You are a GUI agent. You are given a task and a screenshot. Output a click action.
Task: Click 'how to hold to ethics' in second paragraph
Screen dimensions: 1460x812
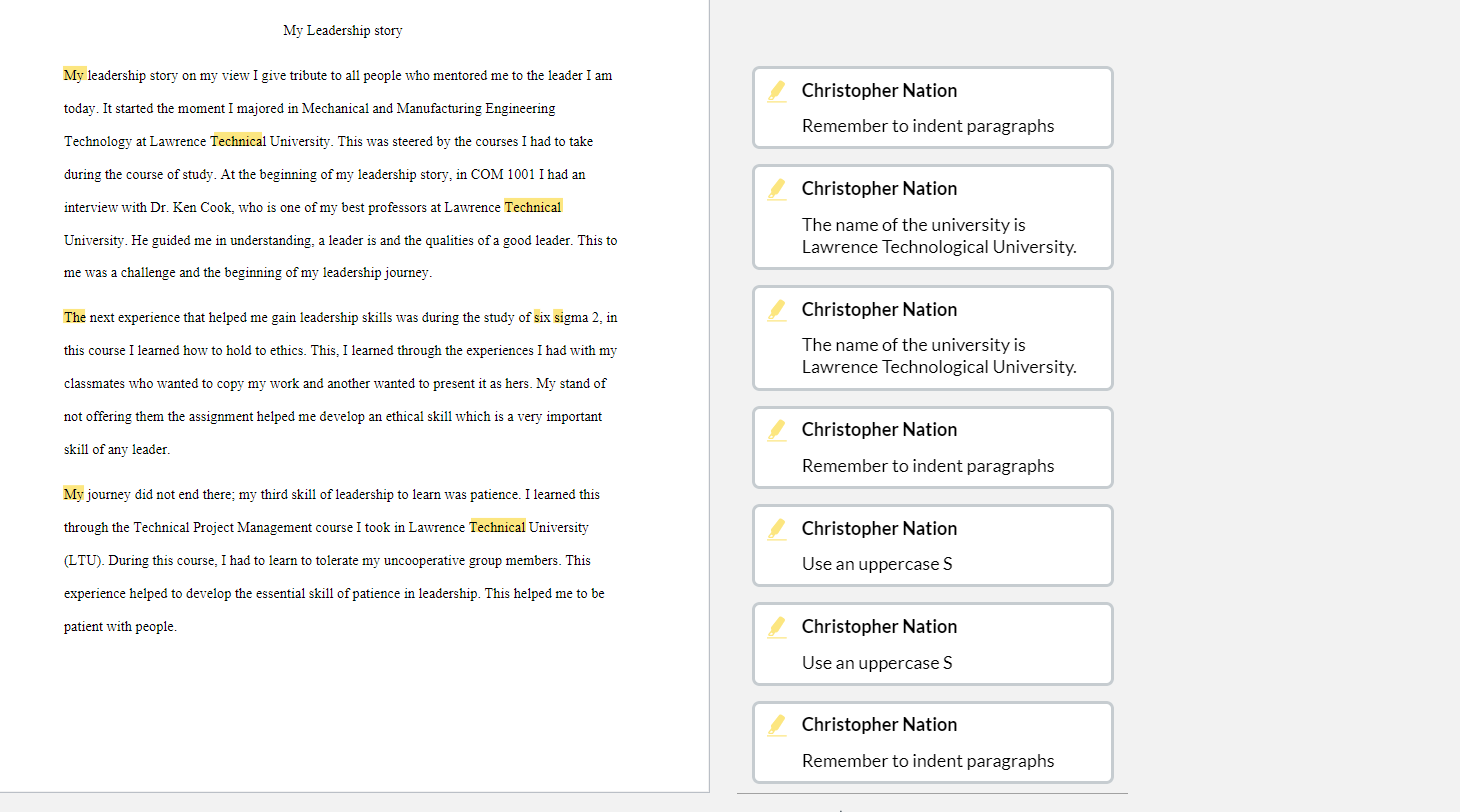[x=243, y=350]
